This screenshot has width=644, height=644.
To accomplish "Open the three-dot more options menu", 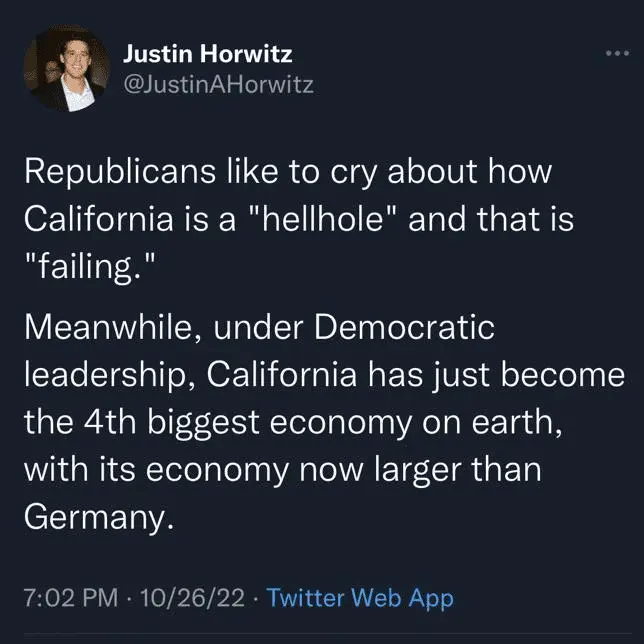I will point(611,53).
